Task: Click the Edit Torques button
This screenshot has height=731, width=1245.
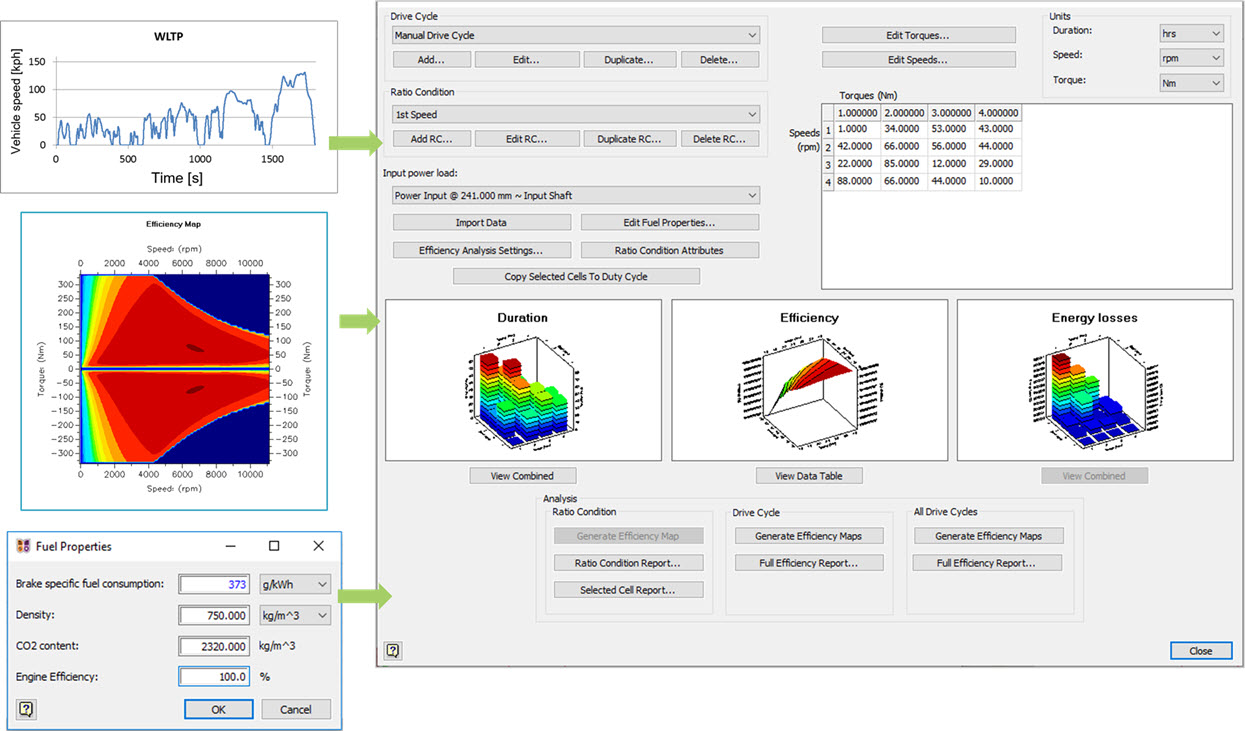Action: tap(917, 35)
